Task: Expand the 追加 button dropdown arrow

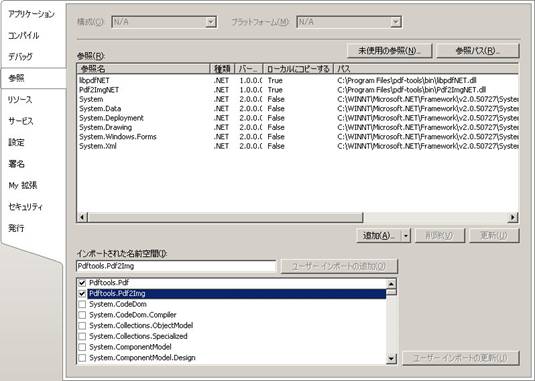Action: (406, 236)
